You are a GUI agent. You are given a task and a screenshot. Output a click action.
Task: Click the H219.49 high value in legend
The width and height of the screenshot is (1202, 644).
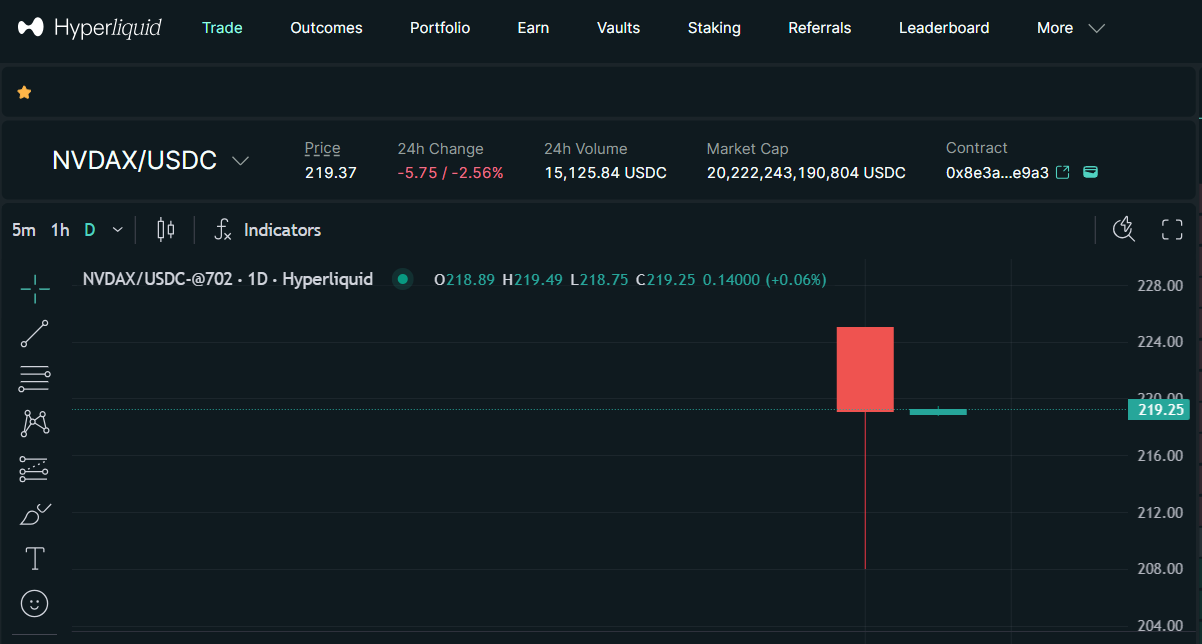pos(533,280)
